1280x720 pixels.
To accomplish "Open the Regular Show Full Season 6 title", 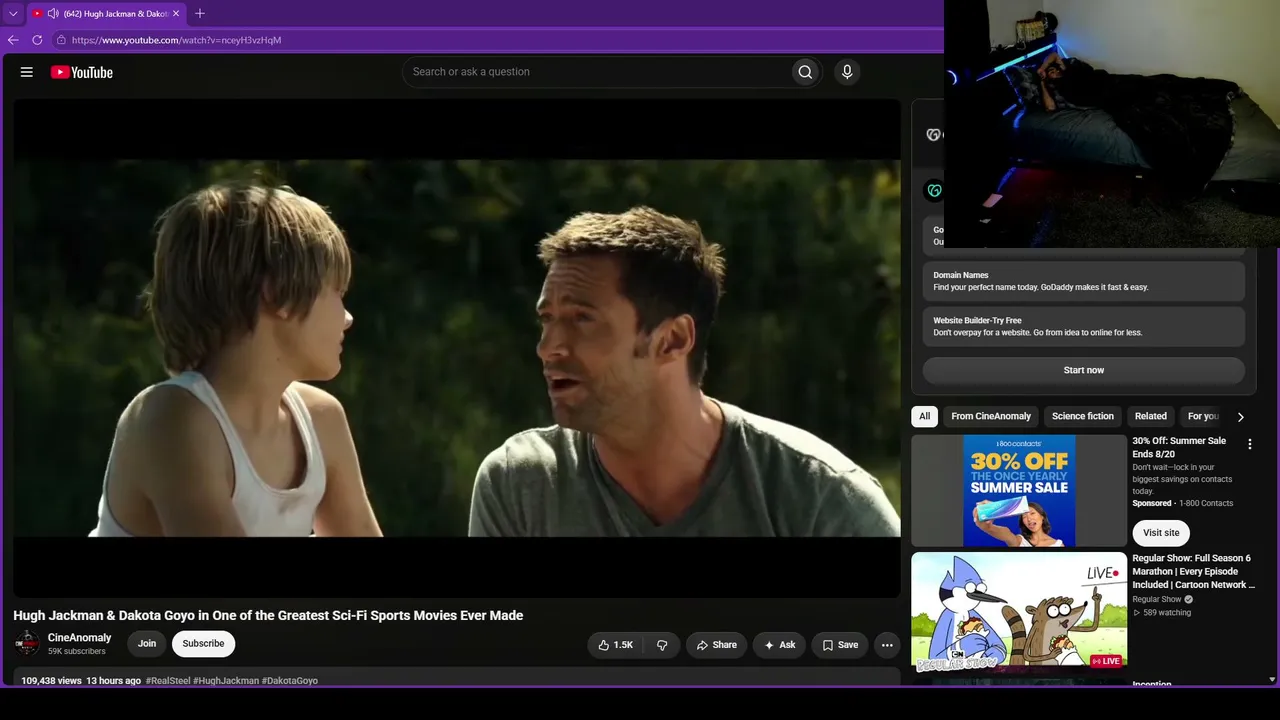I will pyautogui.click(x=1193, y=571).
